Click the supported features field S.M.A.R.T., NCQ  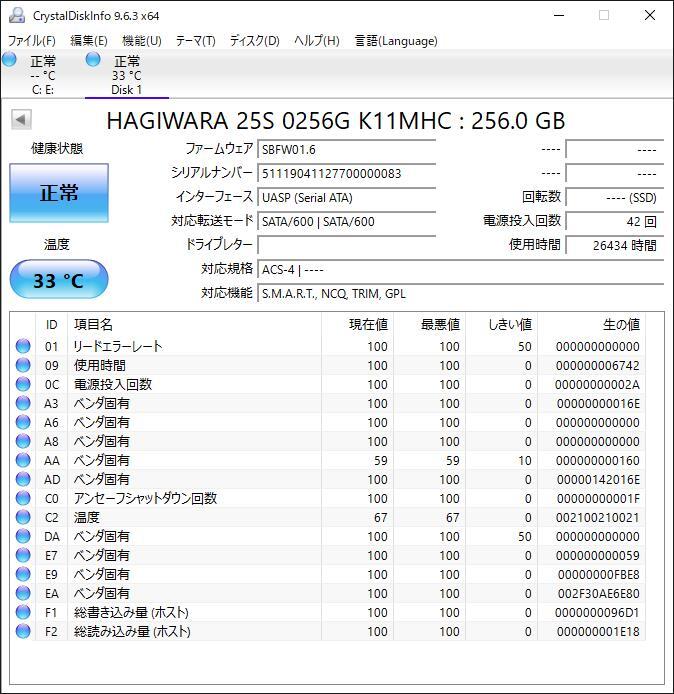pos(460,293)
